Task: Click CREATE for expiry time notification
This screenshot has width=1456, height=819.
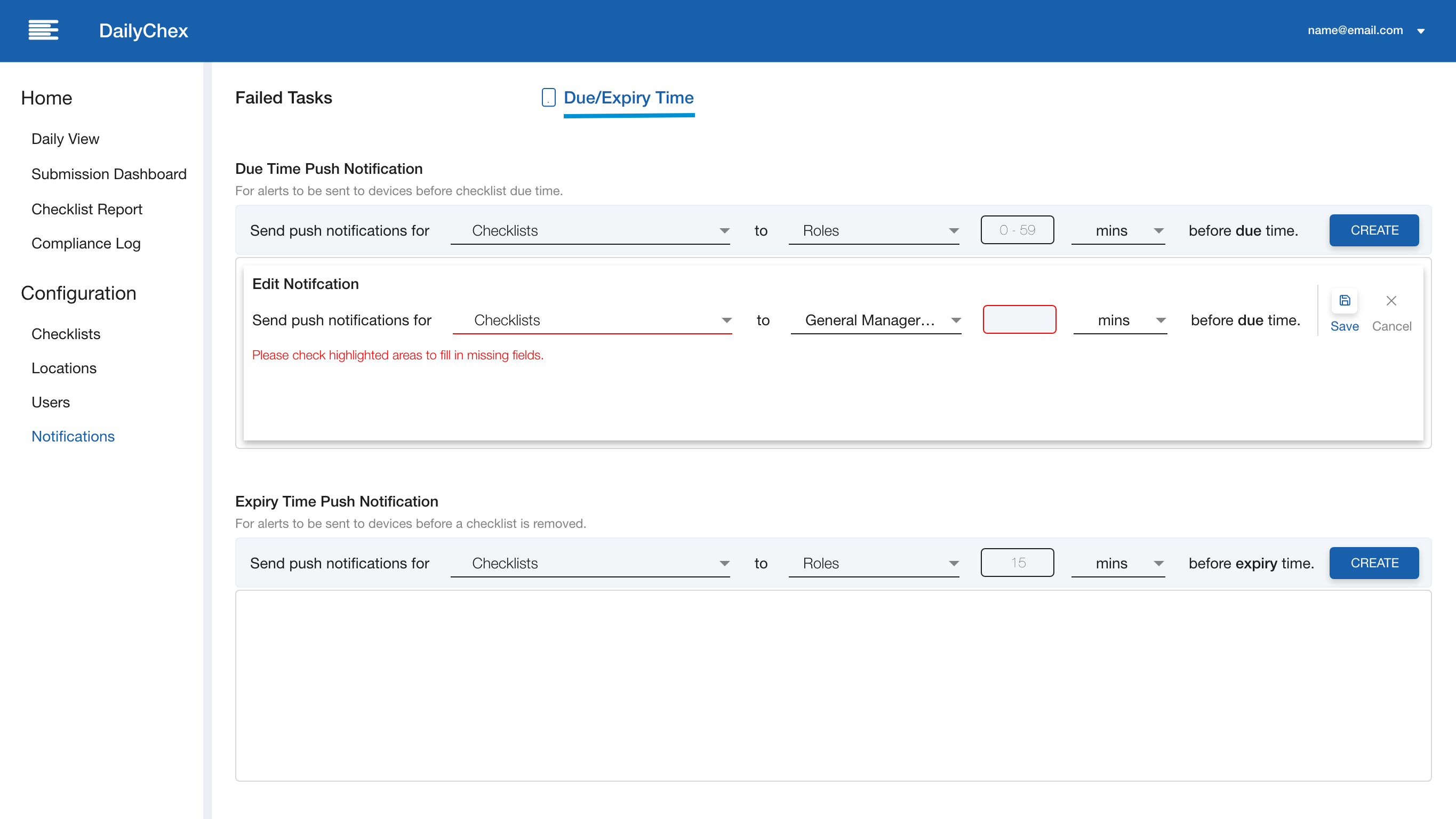Action: [x=1373, y=563]
